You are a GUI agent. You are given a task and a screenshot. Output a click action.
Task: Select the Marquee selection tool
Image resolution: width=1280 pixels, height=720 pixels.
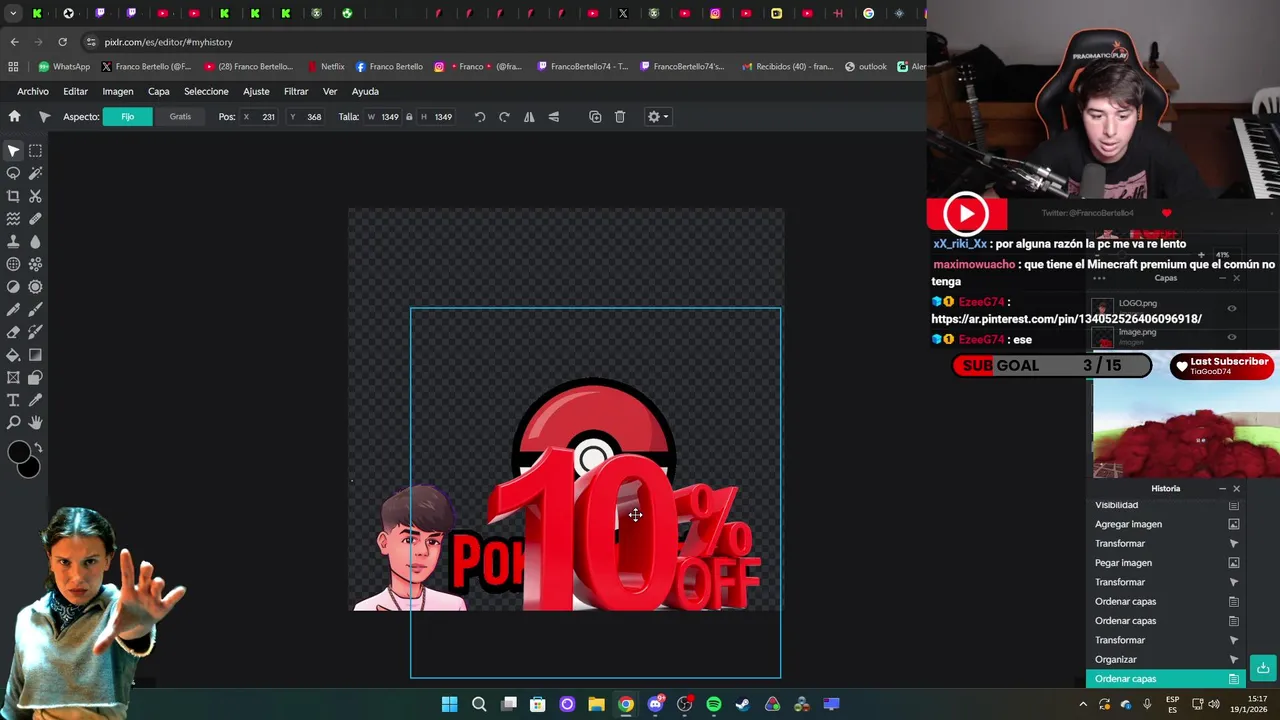35,151
